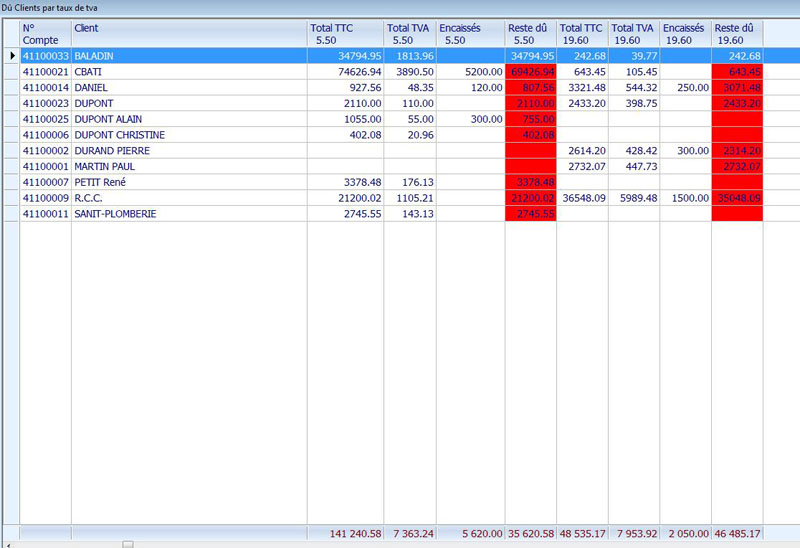Select the CBATI client name cell
The image size is (800, 548).
(x=188, y=72)
